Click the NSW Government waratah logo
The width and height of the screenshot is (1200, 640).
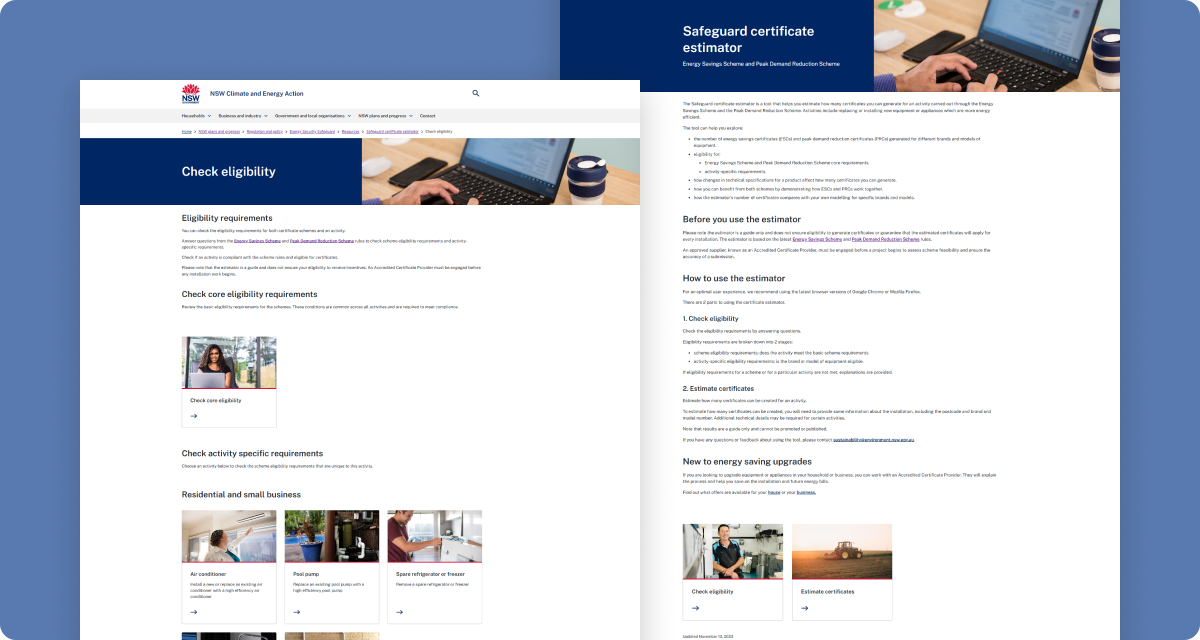[x=190, y=94]
